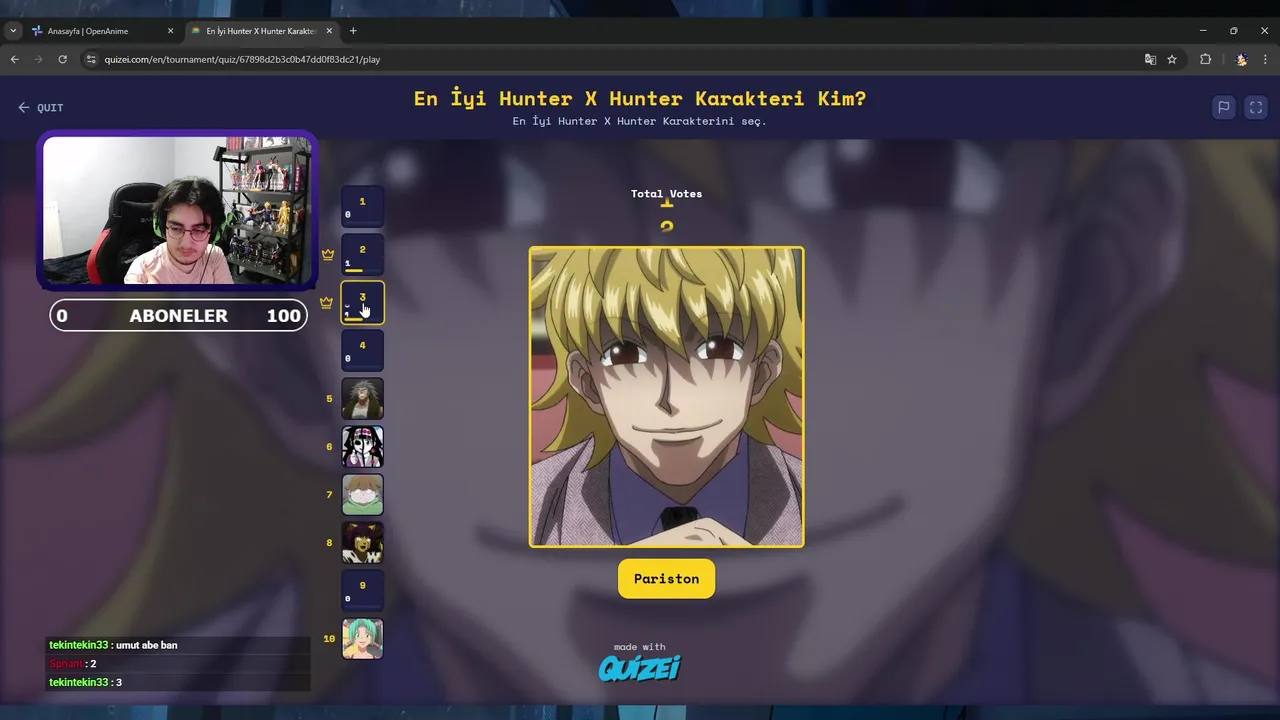Click the Pariston name button
This screenshot has height=720, width=1280.
pyautogui.click(x=666, y=579)
